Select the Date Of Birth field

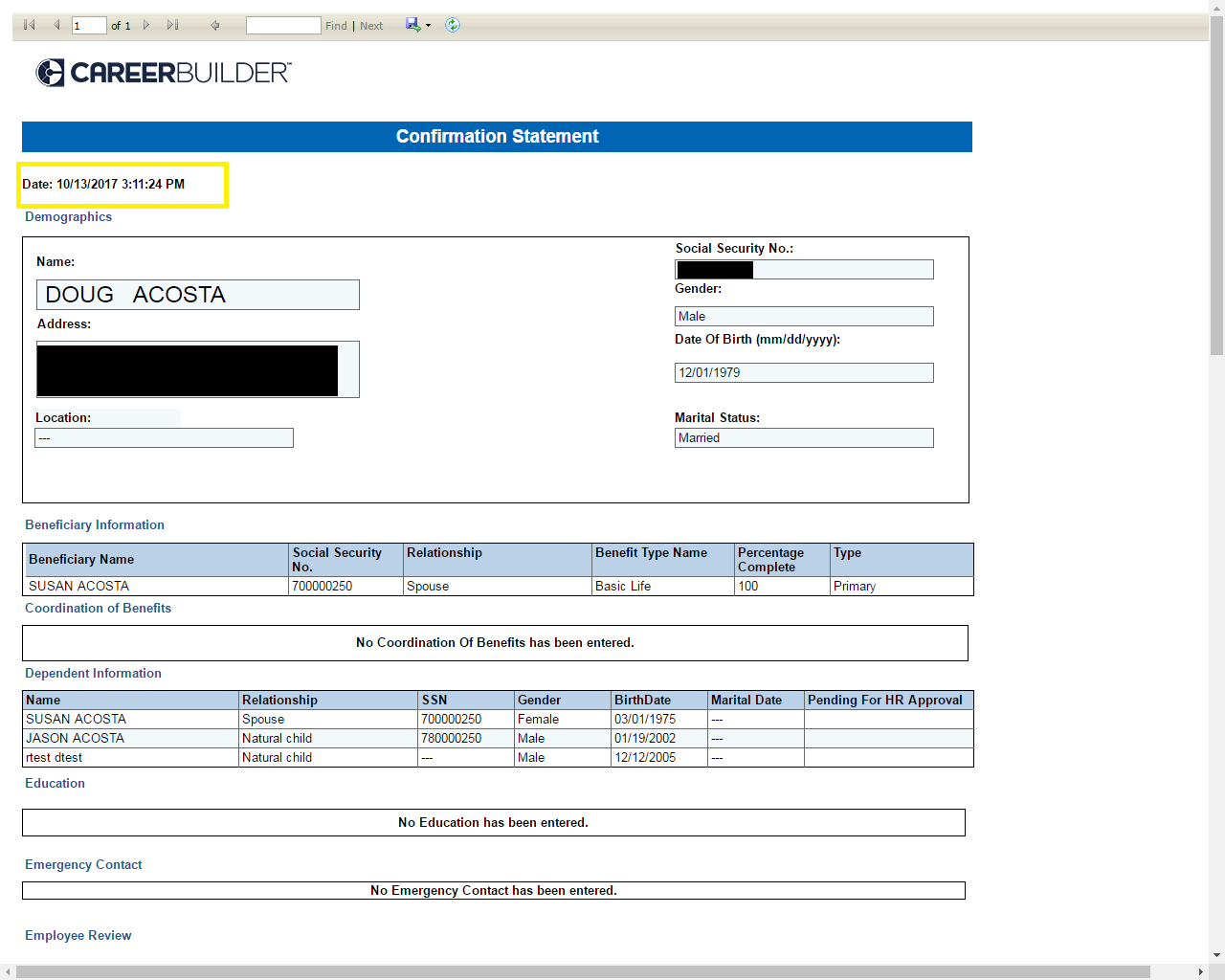tap(804, 373)
